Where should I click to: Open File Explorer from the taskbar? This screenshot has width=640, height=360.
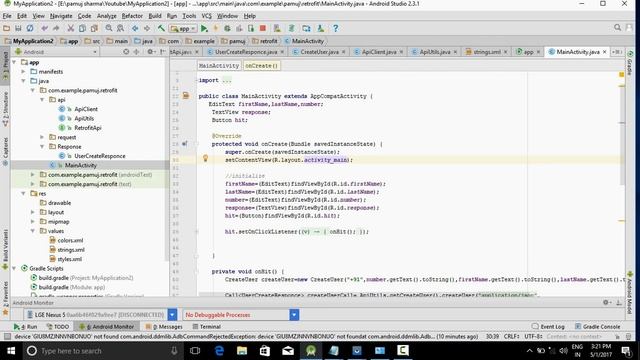coord(242,351)
